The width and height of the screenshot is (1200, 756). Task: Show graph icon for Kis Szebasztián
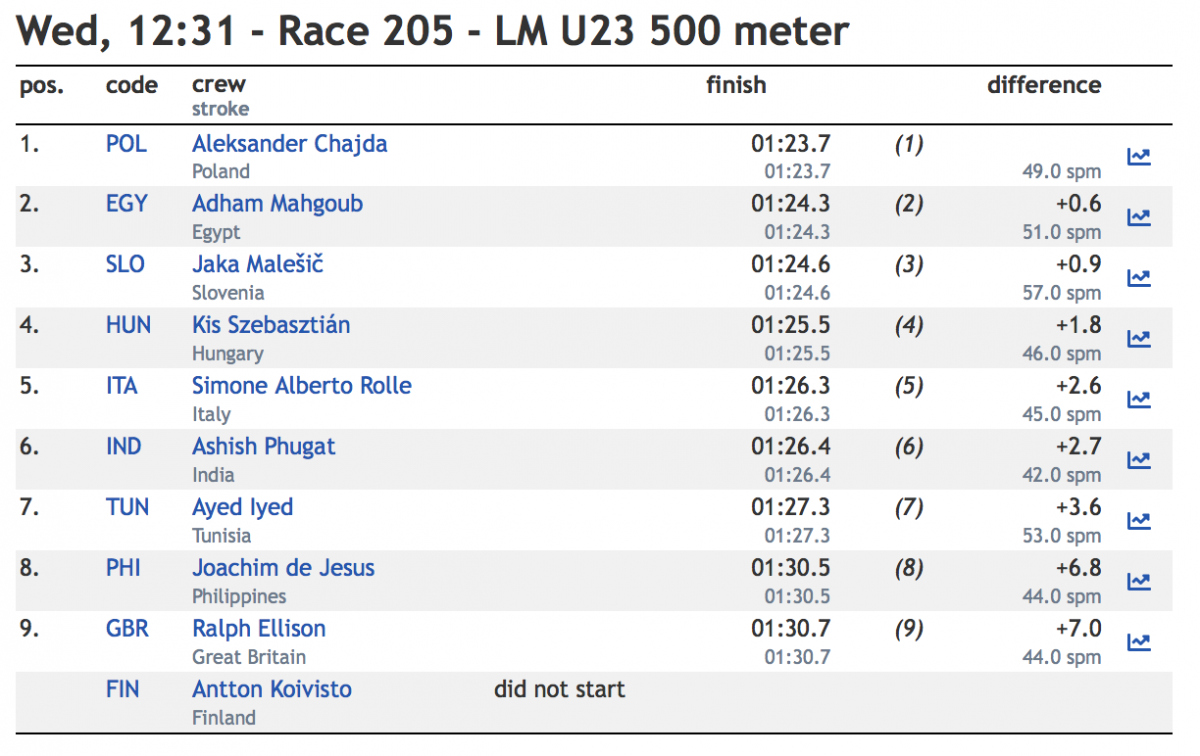pos(1139,339)
